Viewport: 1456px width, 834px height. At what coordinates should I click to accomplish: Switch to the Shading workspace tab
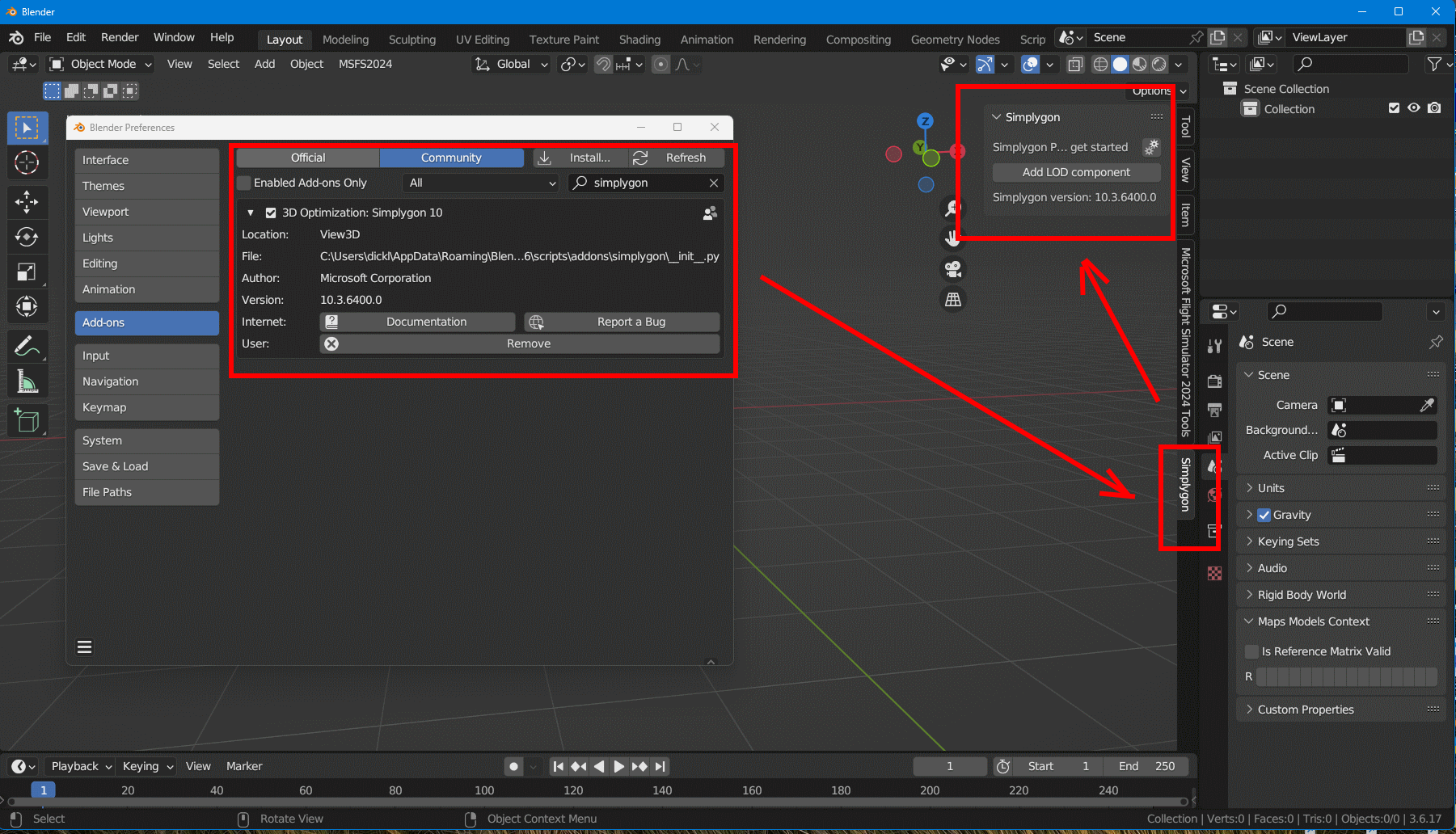click(639, 40)
